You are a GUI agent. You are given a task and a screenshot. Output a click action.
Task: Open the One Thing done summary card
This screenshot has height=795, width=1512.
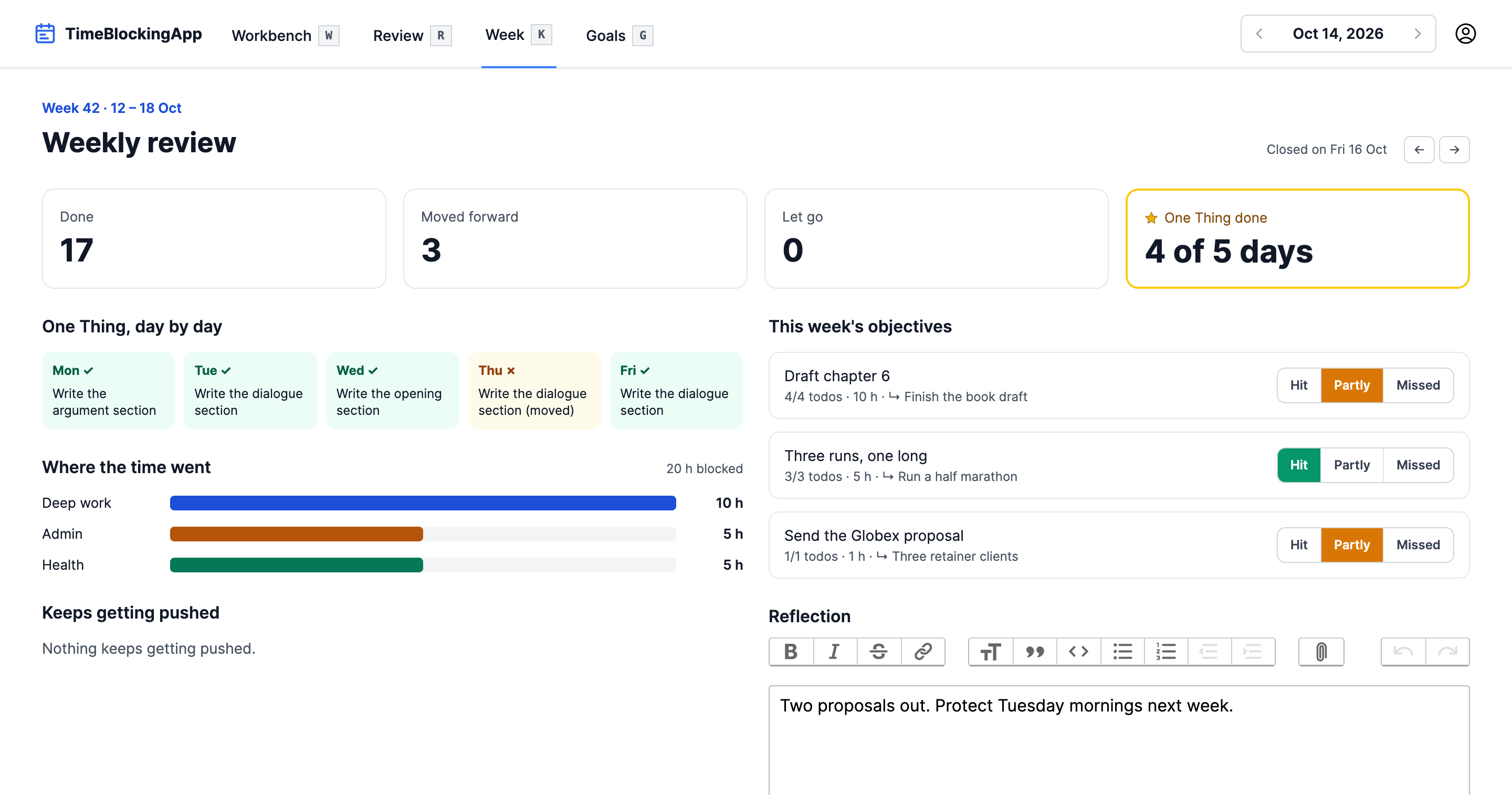tap(1297, 238)
